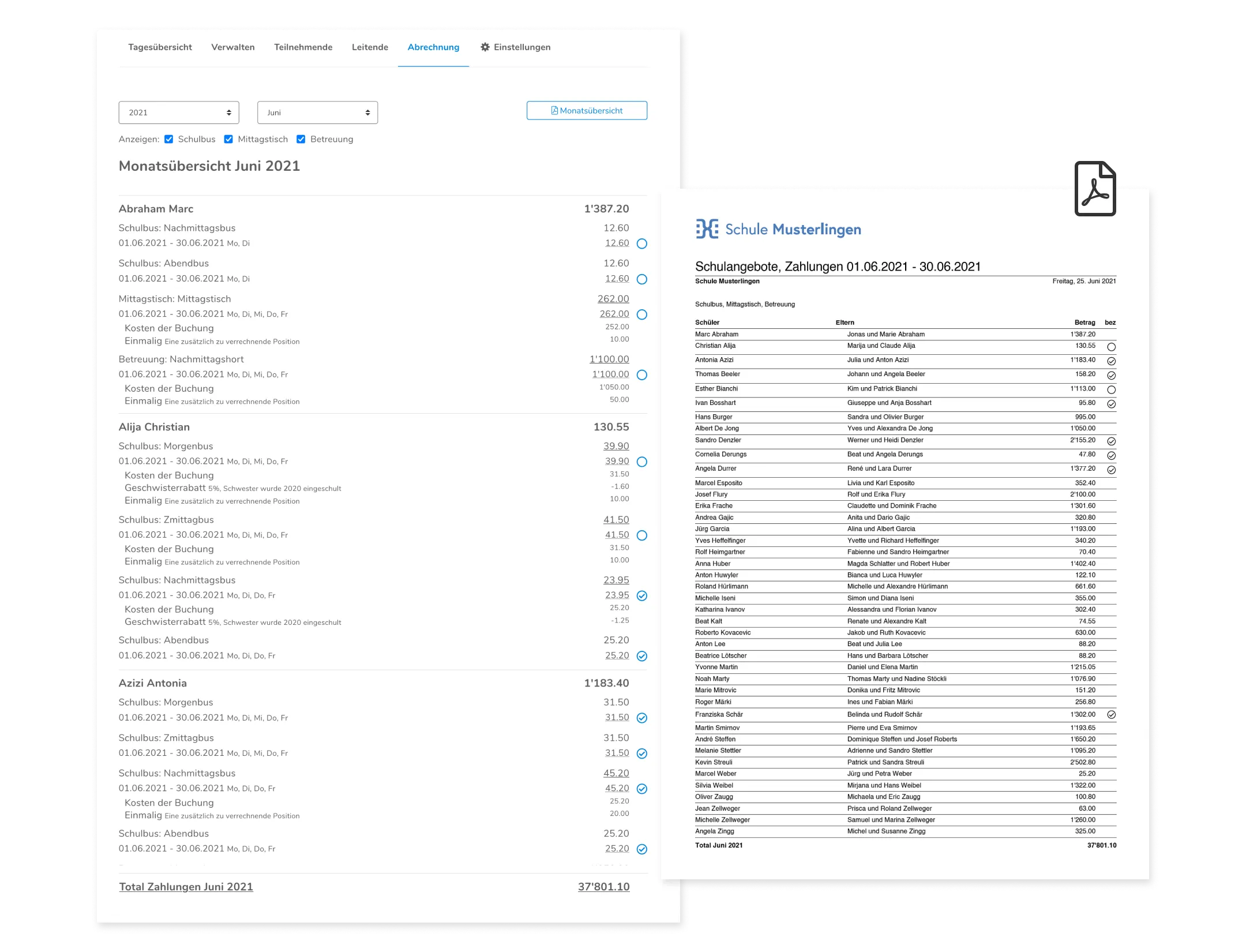Click Esther Bianchi unpaid circle in PDF
This screenshot has width=1246, height=952.
coord(1111,389)
